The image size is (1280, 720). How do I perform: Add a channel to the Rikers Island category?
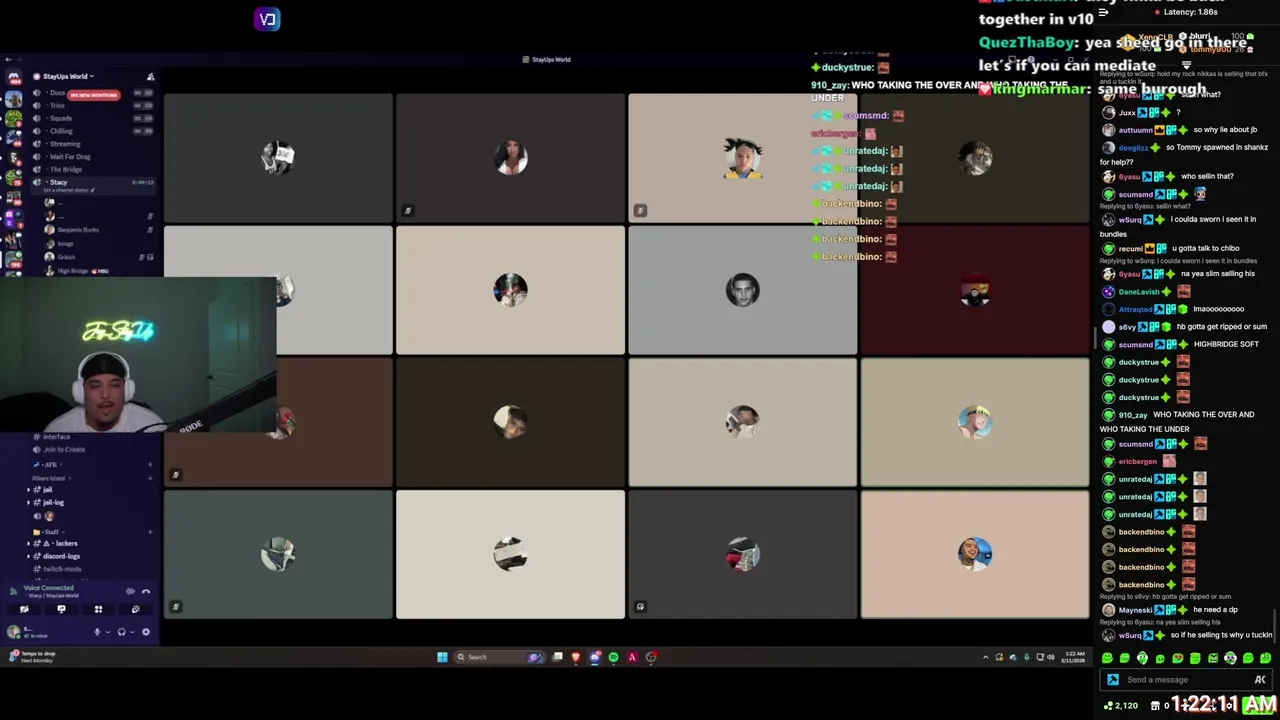pyautogui.click(x=150, y=479)
